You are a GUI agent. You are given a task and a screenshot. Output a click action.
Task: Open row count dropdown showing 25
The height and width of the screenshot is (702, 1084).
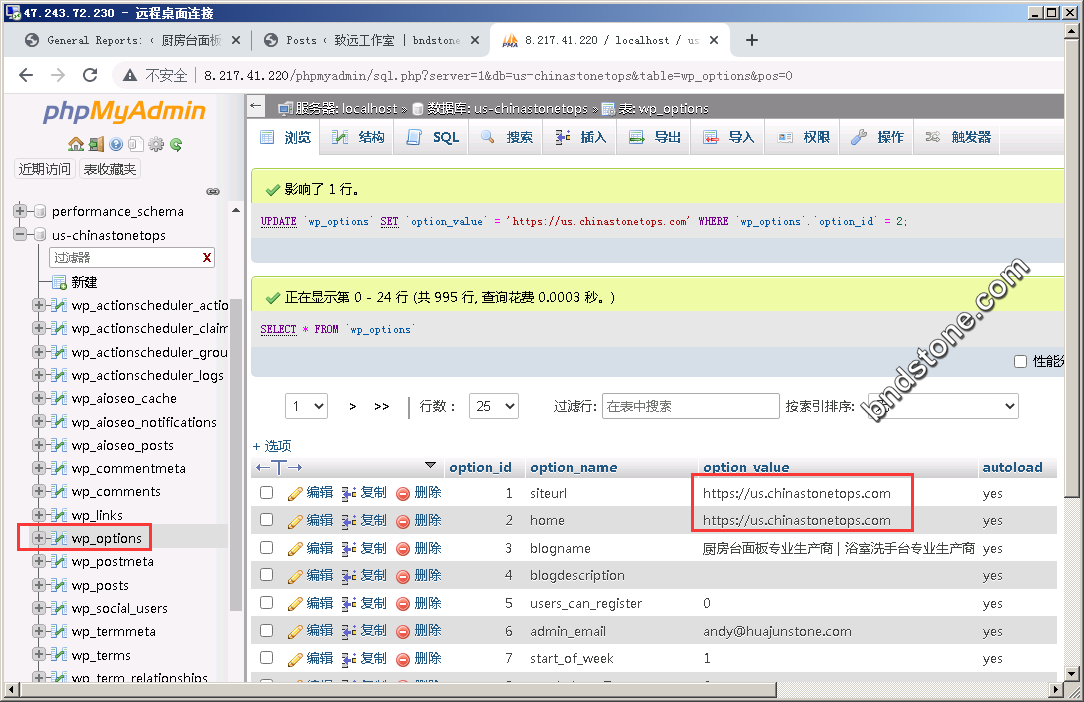494,406
